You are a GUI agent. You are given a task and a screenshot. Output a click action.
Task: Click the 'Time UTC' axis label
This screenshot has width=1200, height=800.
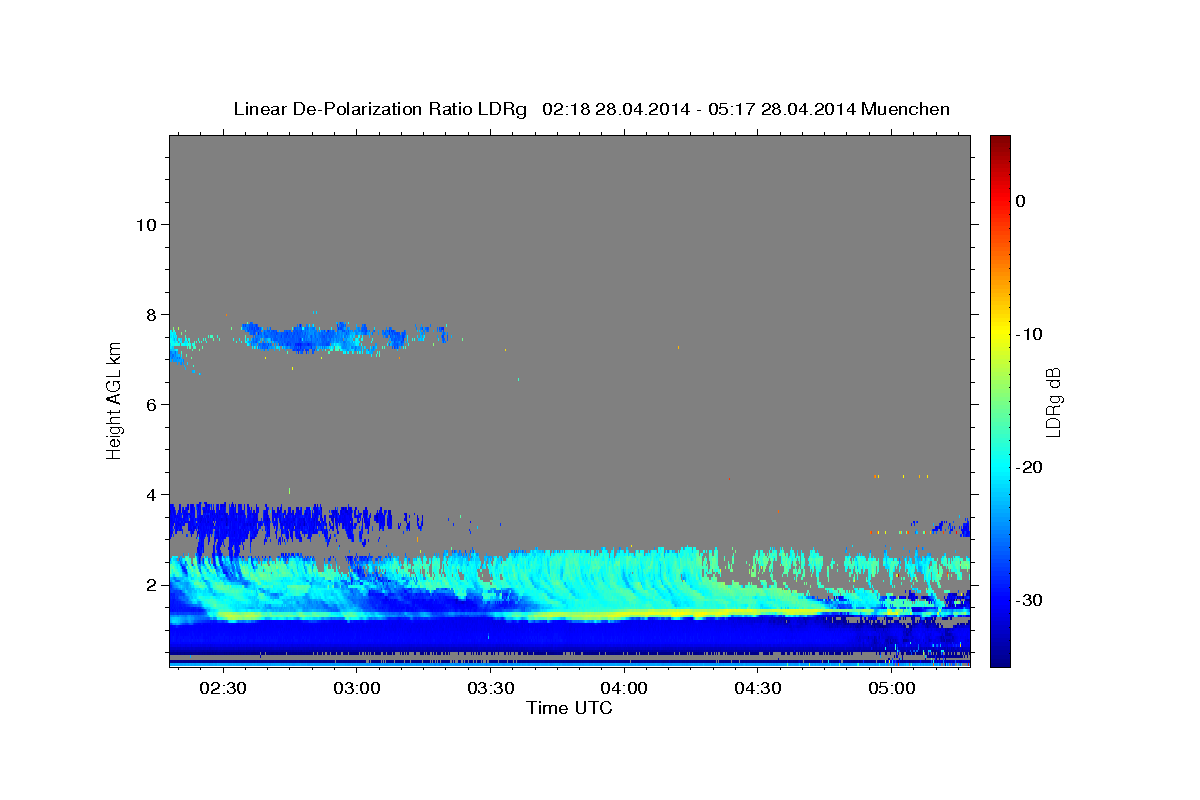569,708
